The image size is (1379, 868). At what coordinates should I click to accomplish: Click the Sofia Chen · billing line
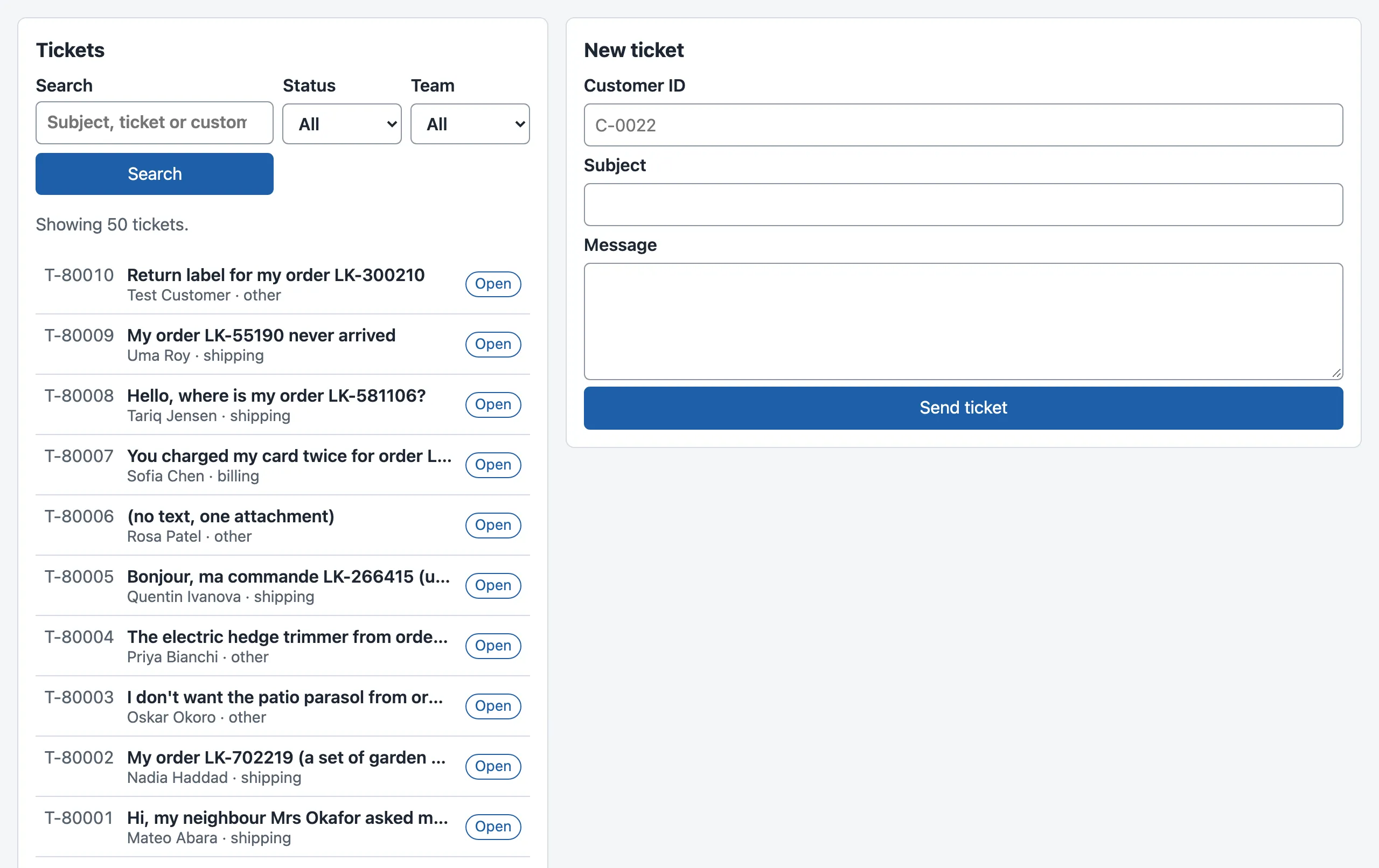(193, 477)
